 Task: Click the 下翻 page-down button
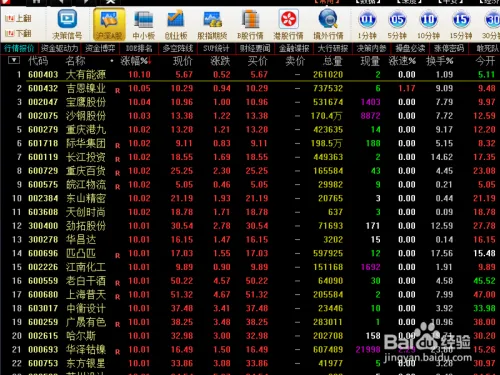pos(19,33)
